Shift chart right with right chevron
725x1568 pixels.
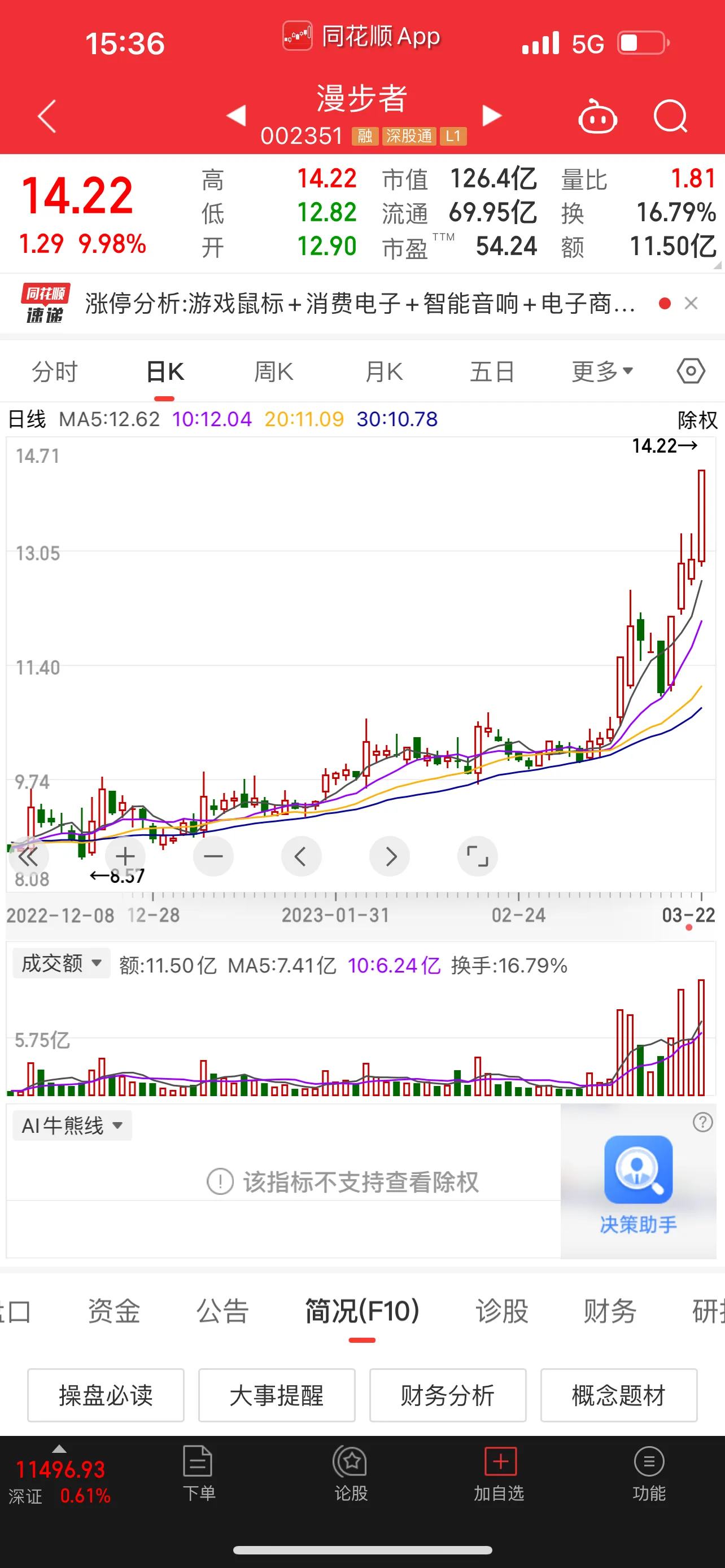point(390,856)
